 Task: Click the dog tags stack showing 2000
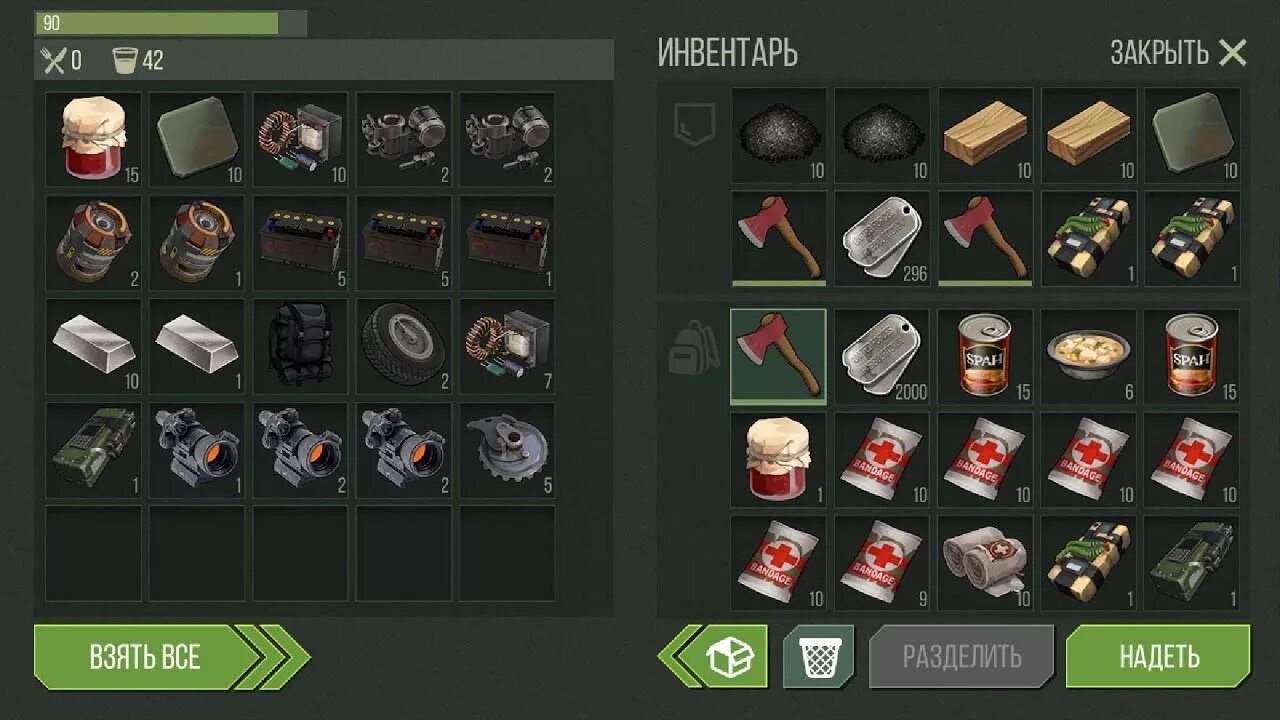tap(883, 357)
